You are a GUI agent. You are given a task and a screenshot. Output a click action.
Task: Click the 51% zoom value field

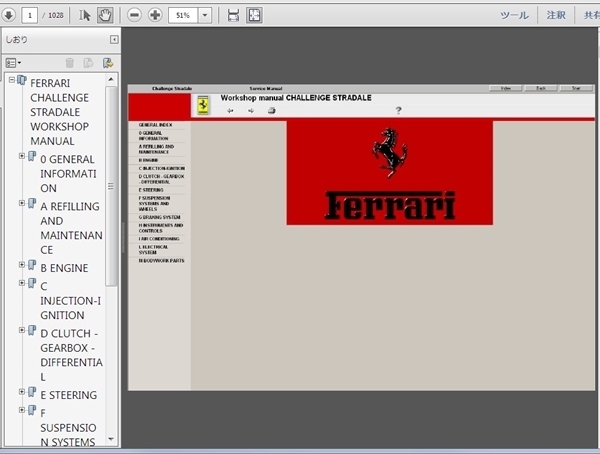[x=183, y=15]
